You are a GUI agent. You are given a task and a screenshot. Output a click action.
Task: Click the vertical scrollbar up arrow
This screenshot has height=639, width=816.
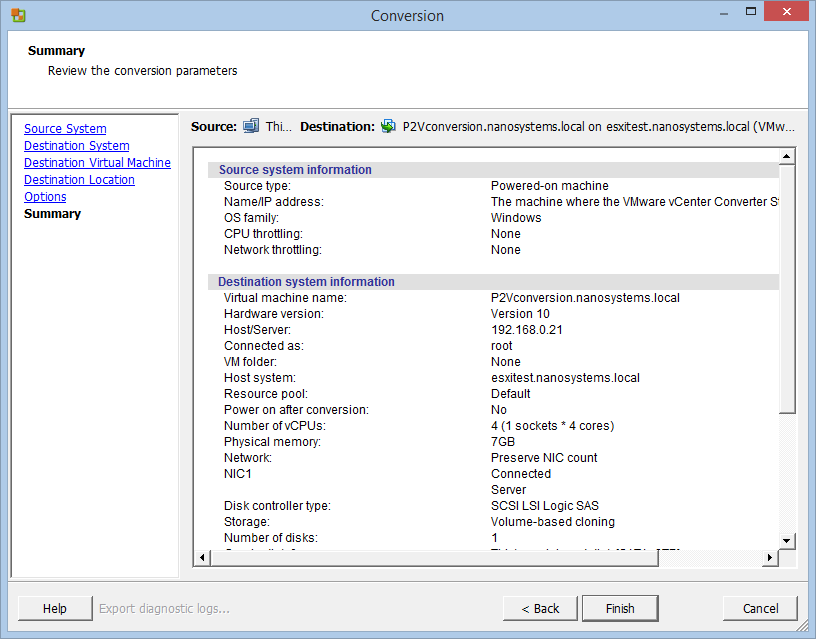(786, 156)
